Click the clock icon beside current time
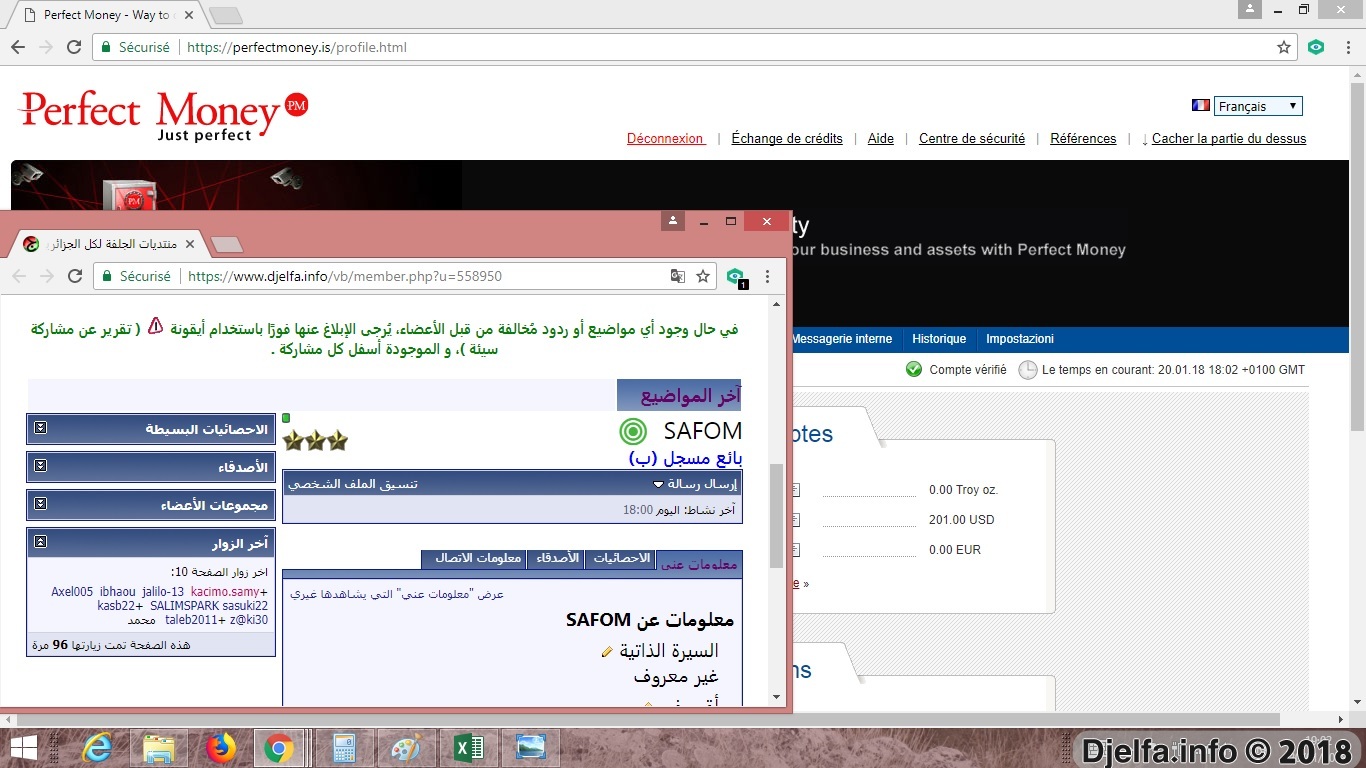The height and width of the screenshot is (768, 1366). click(x=1028, y=370)
